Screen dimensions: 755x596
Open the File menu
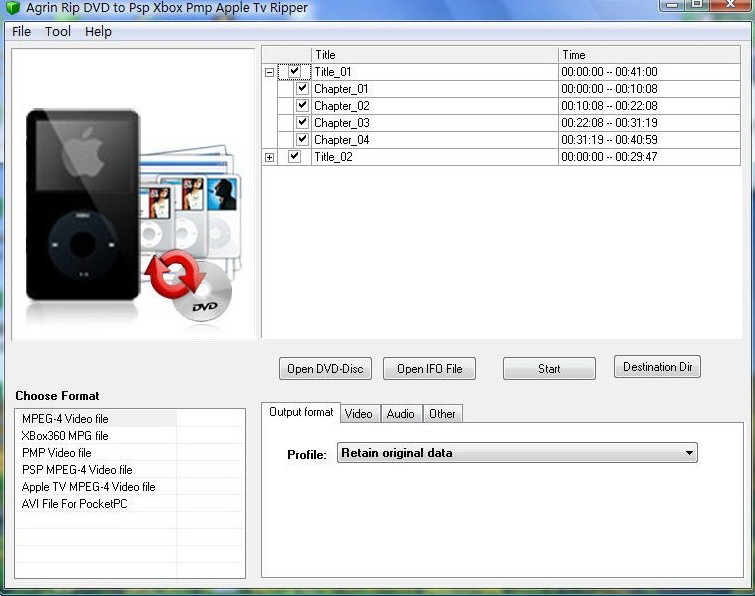tap(21, 31)
